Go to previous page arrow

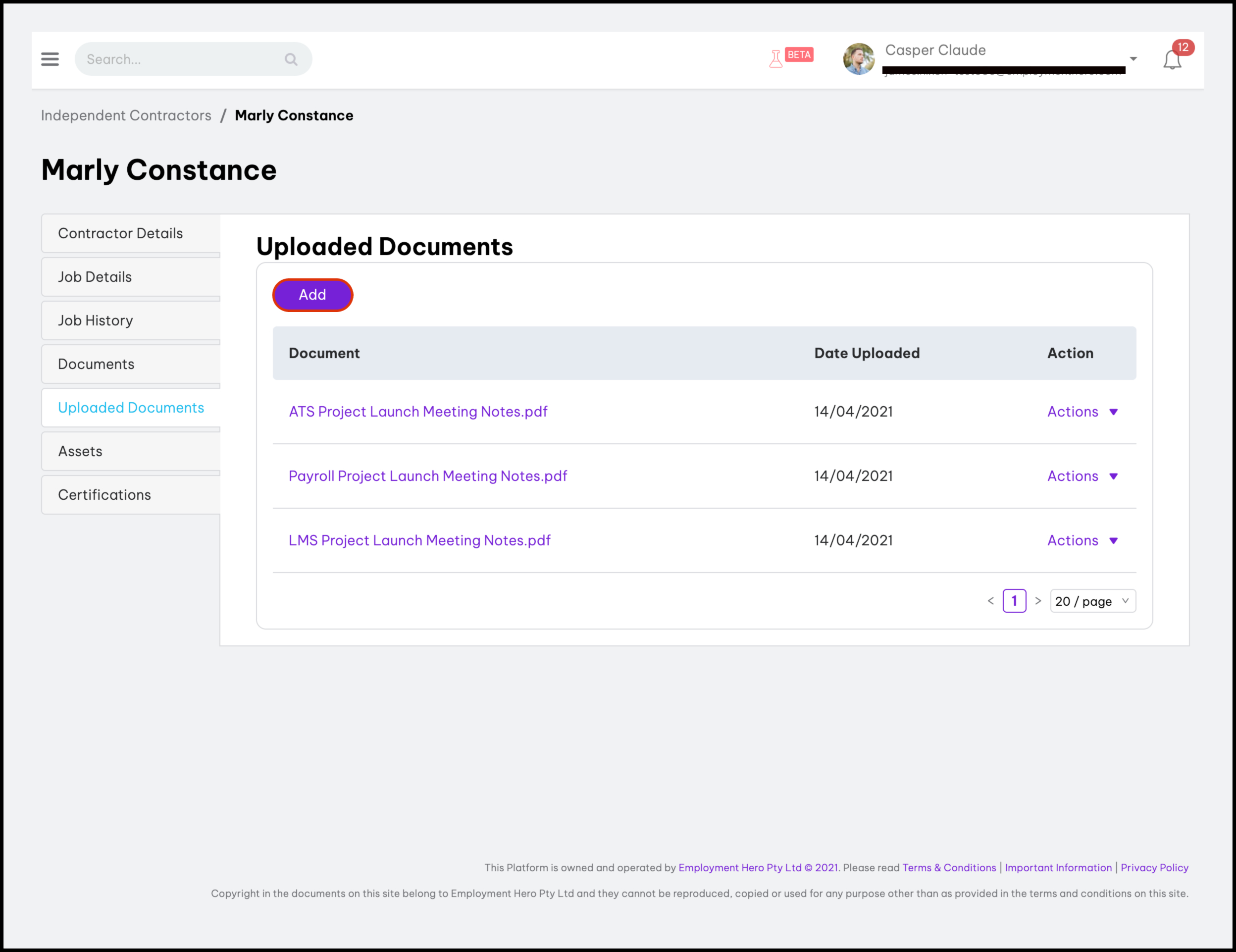click(990, 600)
